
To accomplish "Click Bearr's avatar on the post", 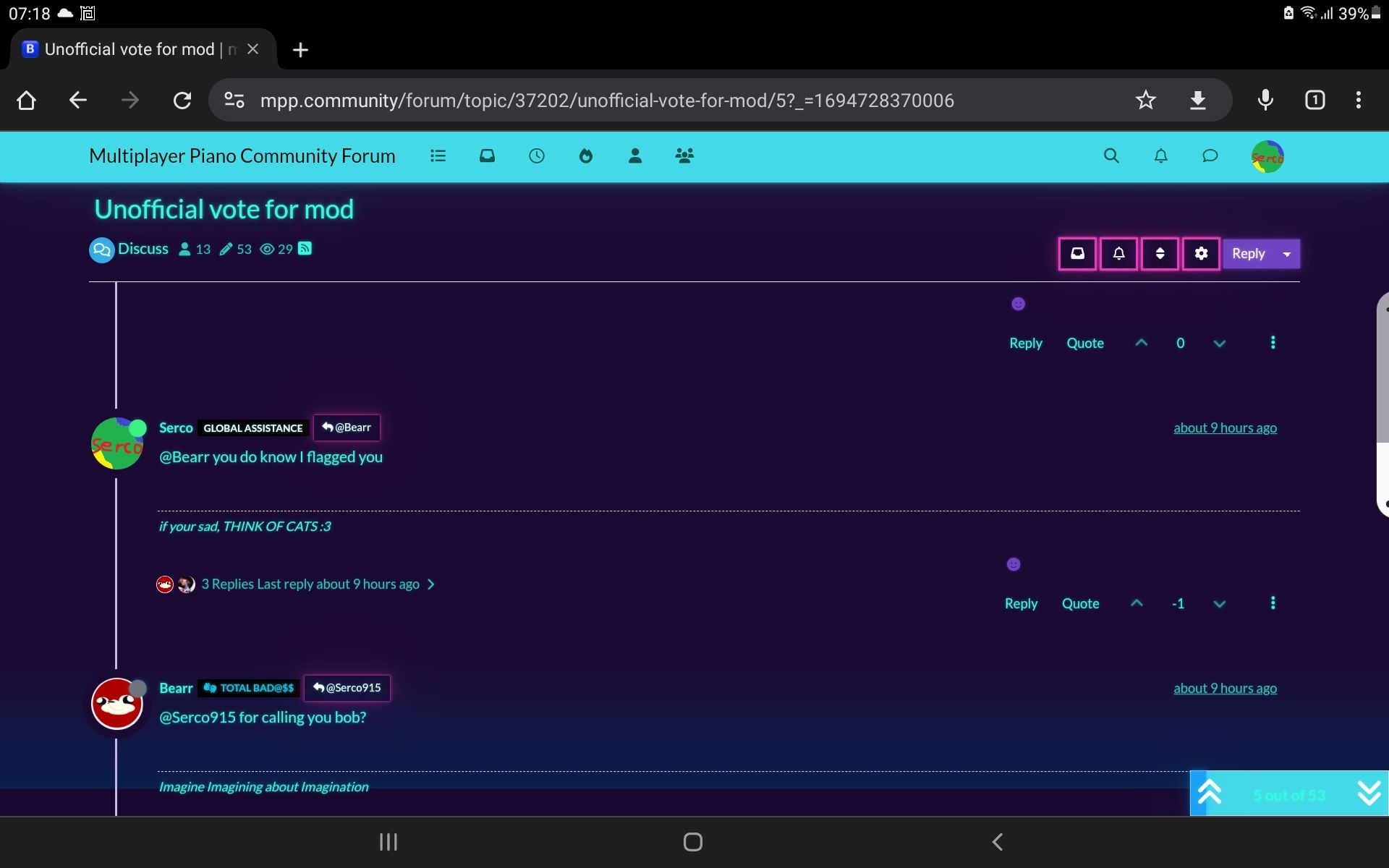I will click(117, 704).
